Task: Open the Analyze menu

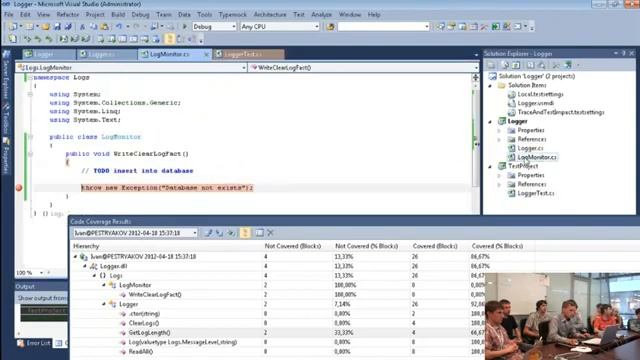Action: [x=322, y=15]
